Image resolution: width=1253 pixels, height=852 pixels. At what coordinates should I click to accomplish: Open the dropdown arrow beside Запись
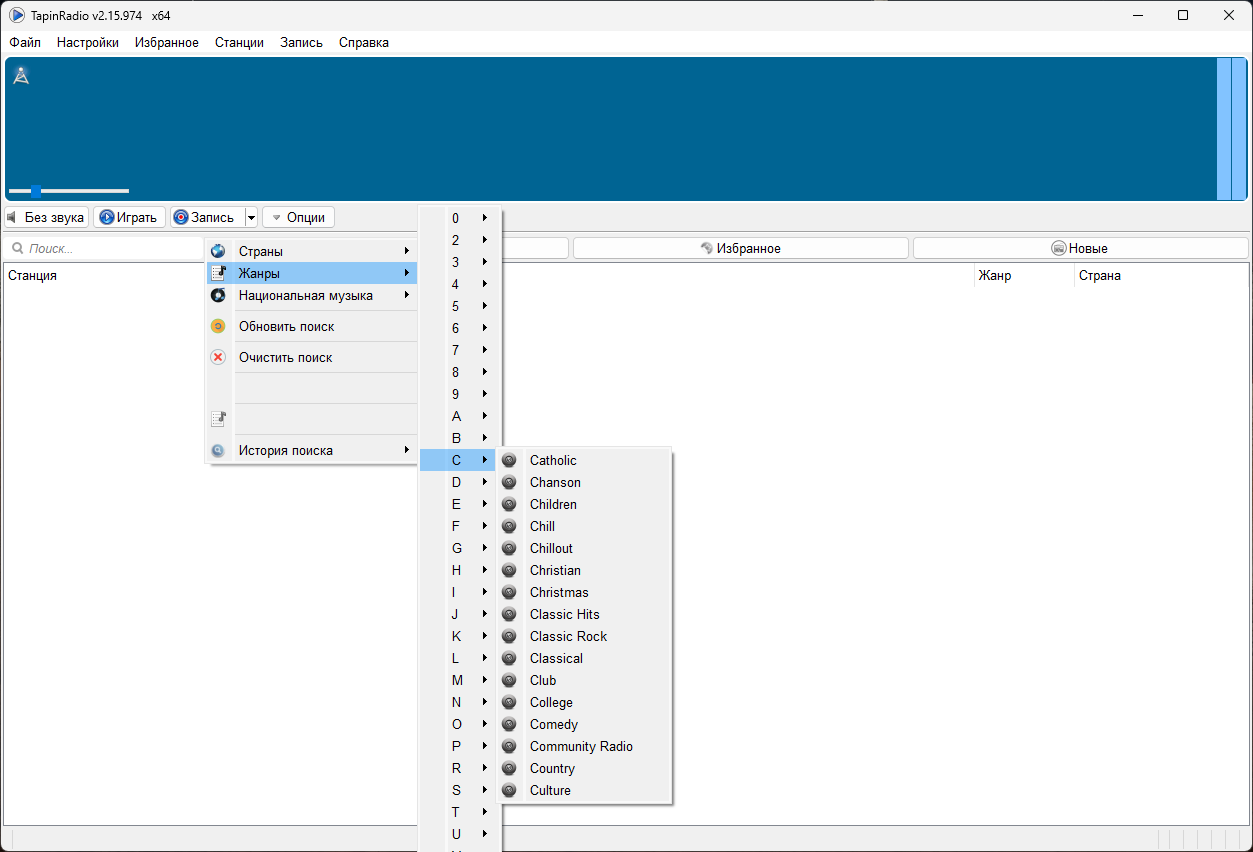coord(251,217)
